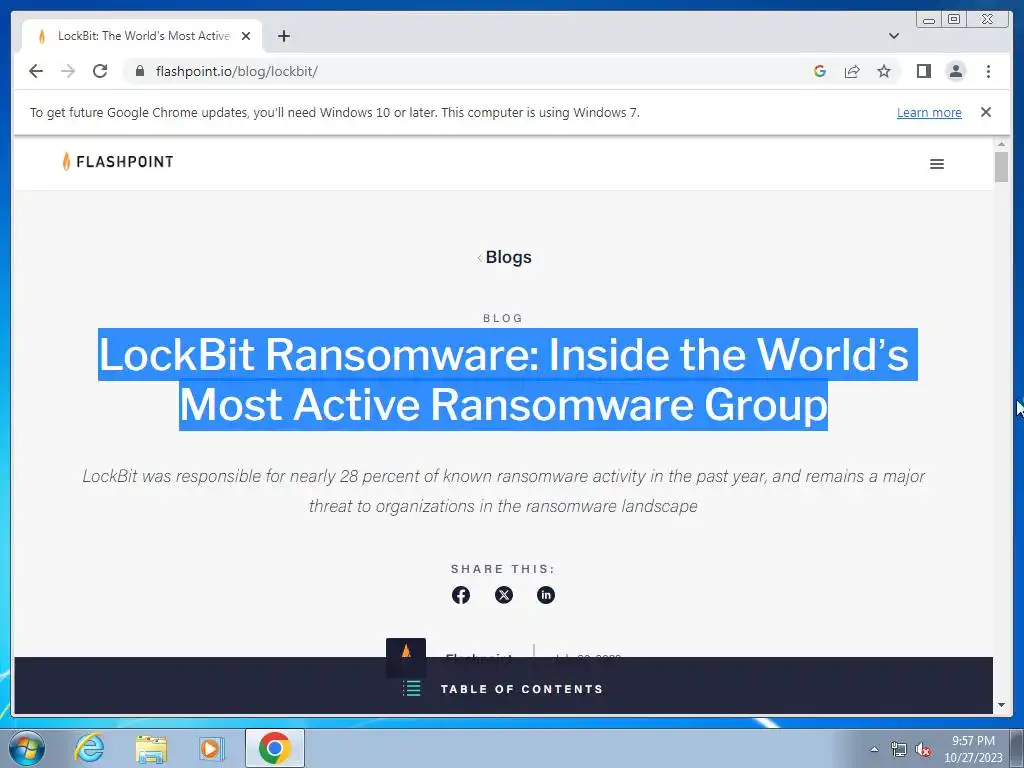
Task: Open a new tab
Action: click(283, 36)
